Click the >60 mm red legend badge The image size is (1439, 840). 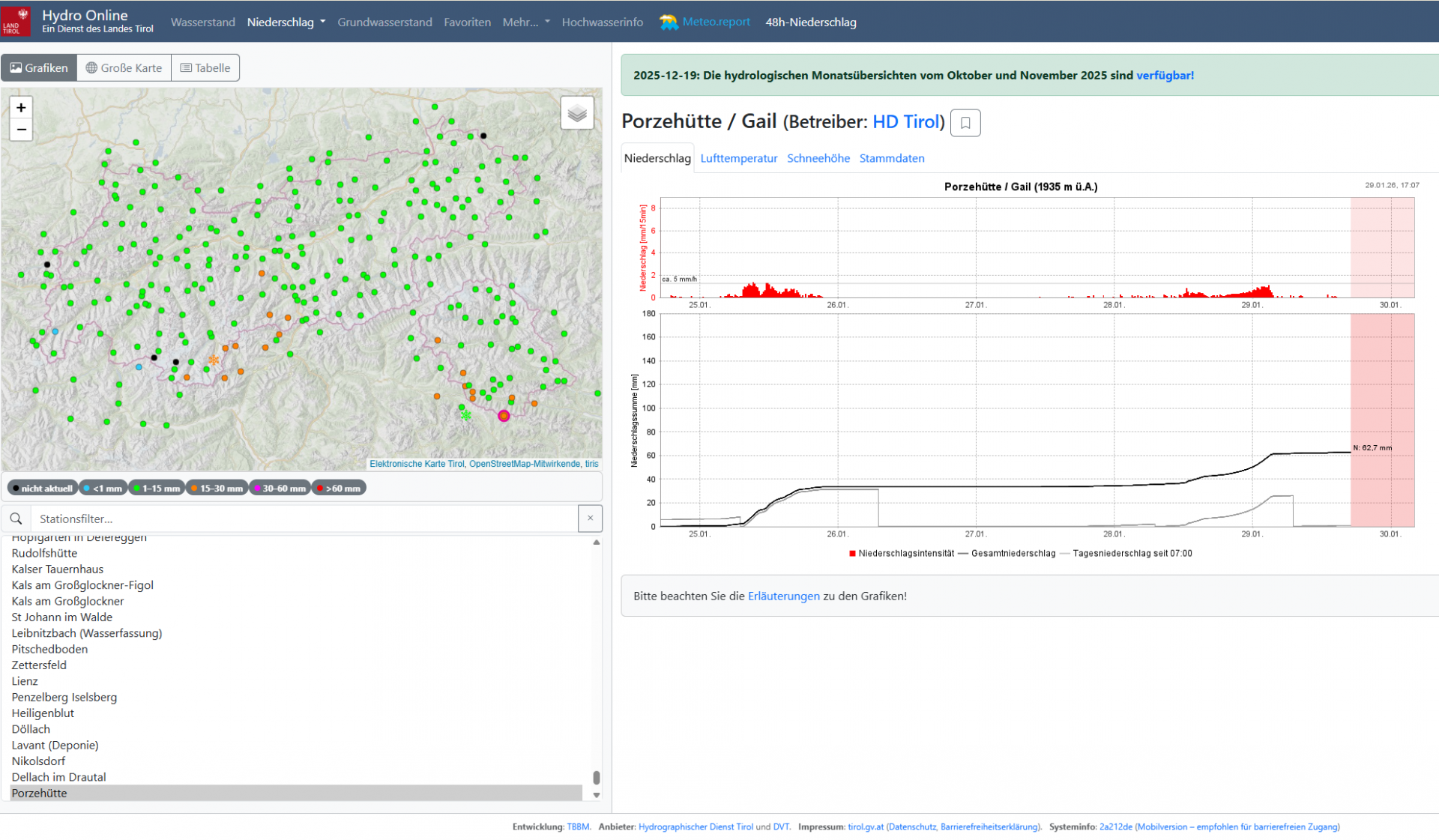click(339, 489)
